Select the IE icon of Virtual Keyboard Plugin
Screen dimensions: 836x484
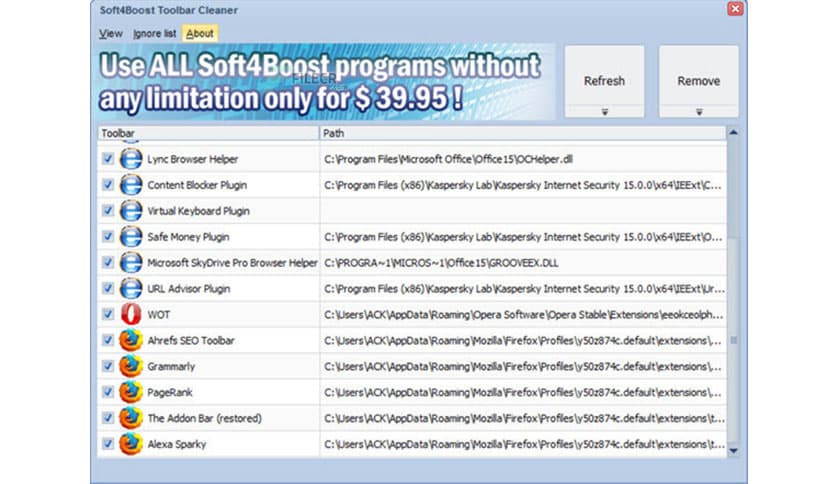(131, 211)
